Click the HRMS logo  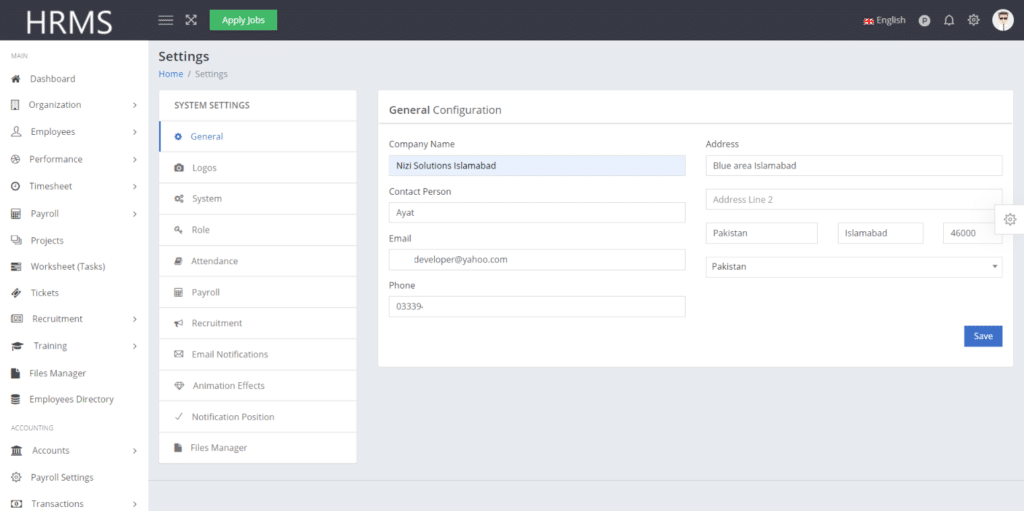point(69,22)
